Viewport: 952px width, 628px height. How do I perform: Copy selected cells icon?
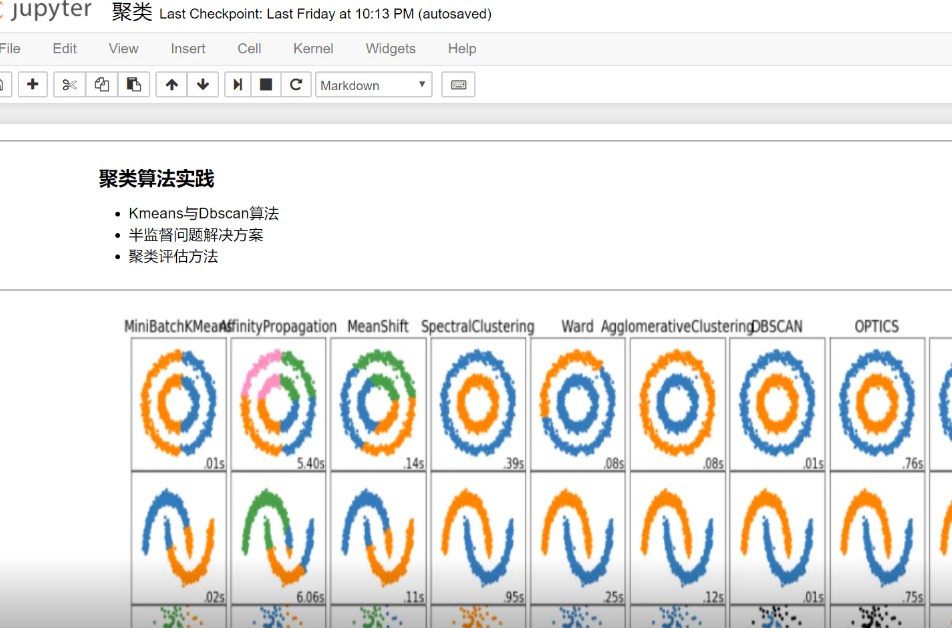[x=101, y=85]
